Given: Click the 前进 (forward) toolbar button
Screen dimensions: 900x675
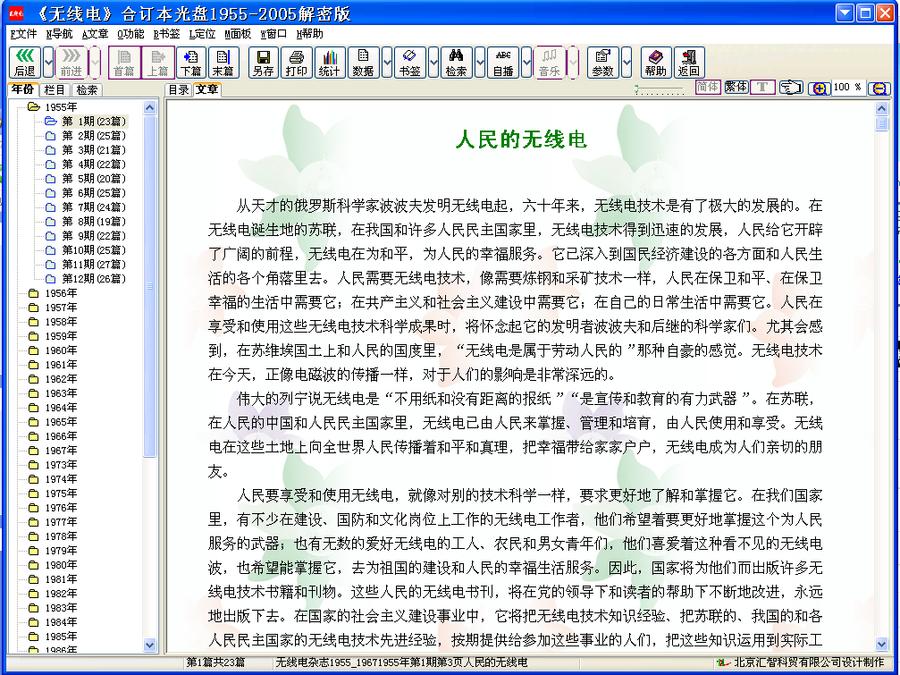Looking at the screenshot, I should click(71, 63).
